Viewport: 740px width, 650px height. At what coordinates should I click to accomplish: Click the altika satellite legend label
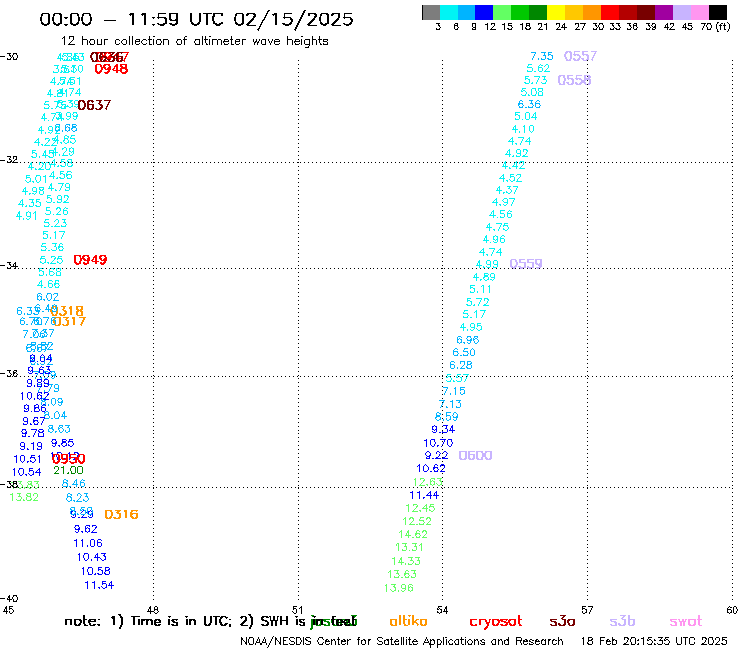coord(408,621)
